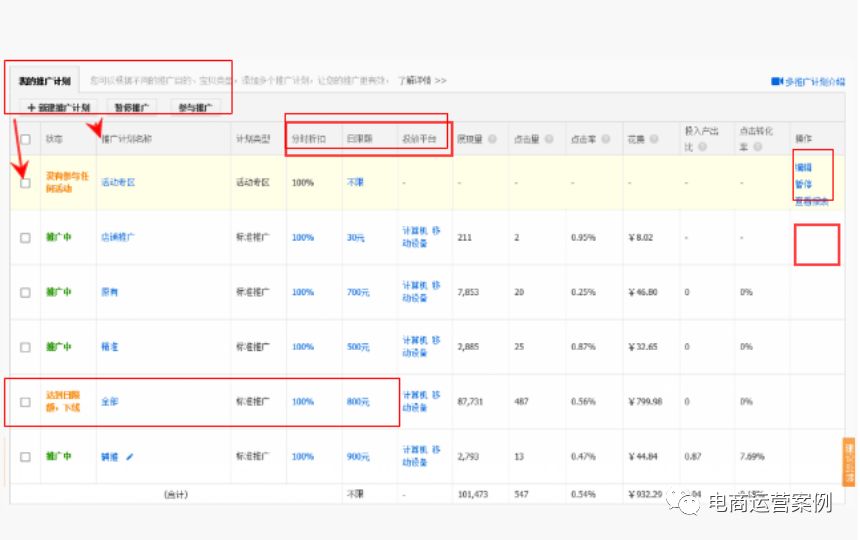
Task: Click 不限 daily limit in 活动专区 row
Action: pyautogui.click(x=355, y=182)
